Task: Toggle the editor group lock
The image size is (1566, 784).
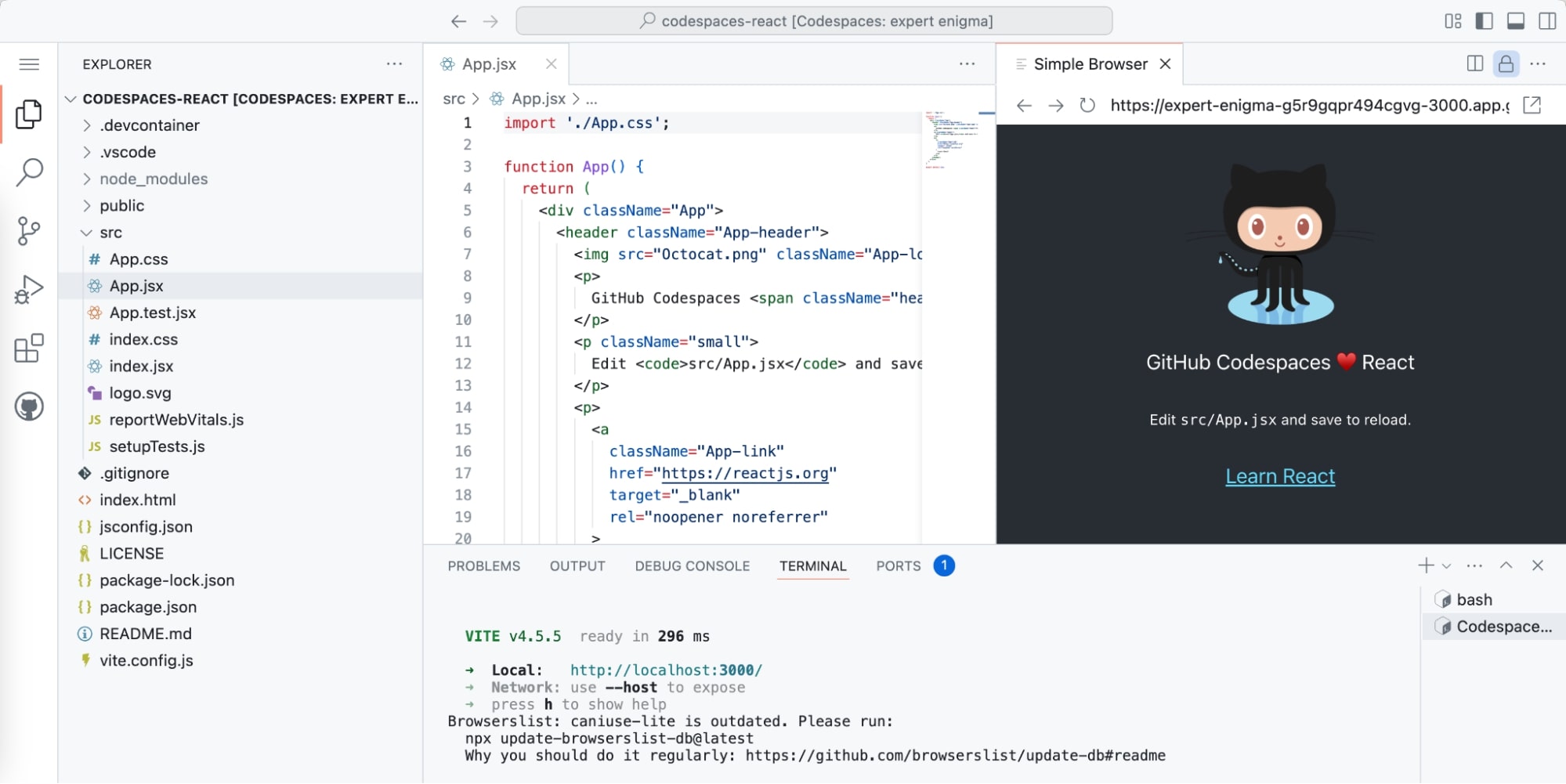Action: coord(1506,64)
